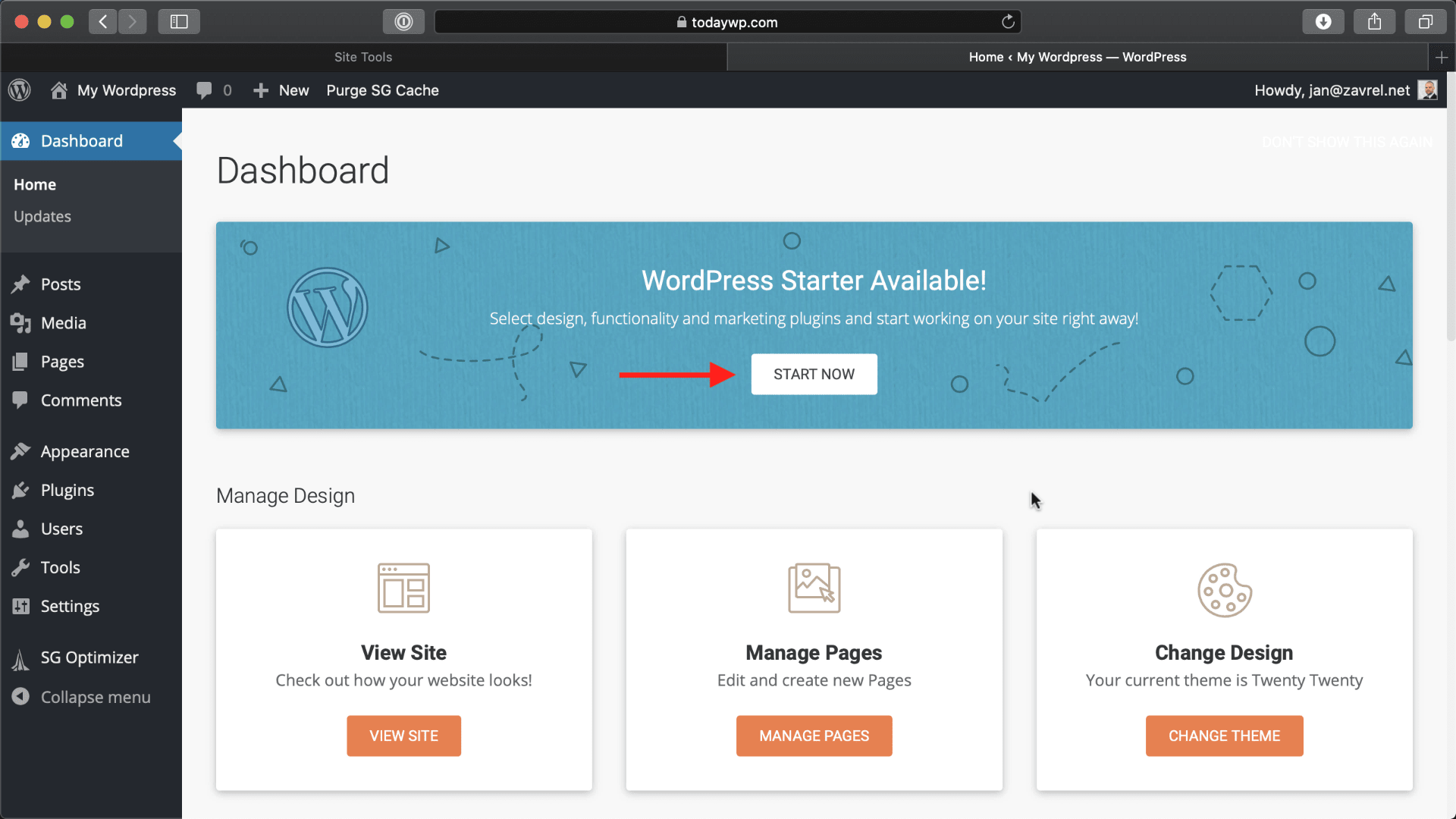Reload the page with refresh icon

tap(1008, 22)
